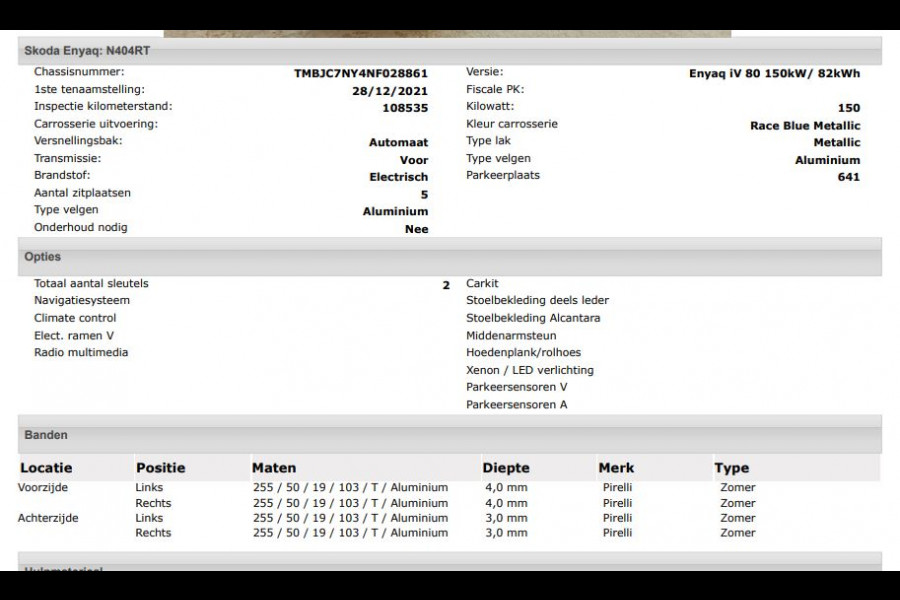Select the chassis number TMBJC7NY4NF028861

pyautogui.click(x=361, y=73)
